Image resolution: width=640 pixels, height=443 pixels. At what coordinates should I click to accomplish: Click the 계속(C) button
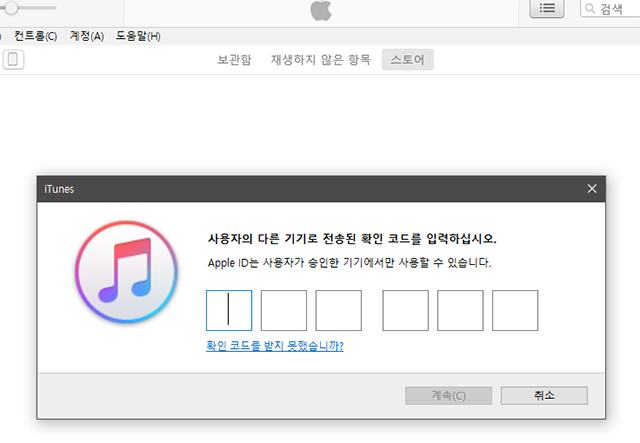[x=448, y=396]
